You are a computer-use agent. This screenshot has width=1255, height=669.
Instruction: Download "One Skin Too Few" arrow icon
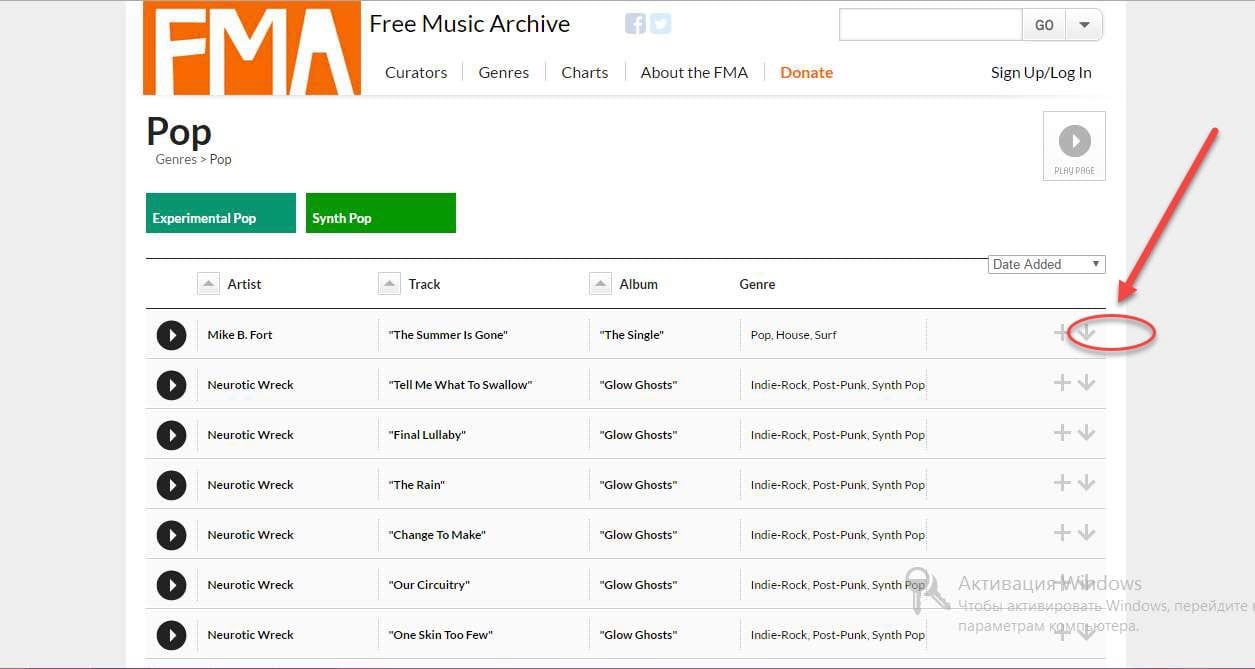pos(1087,633)
